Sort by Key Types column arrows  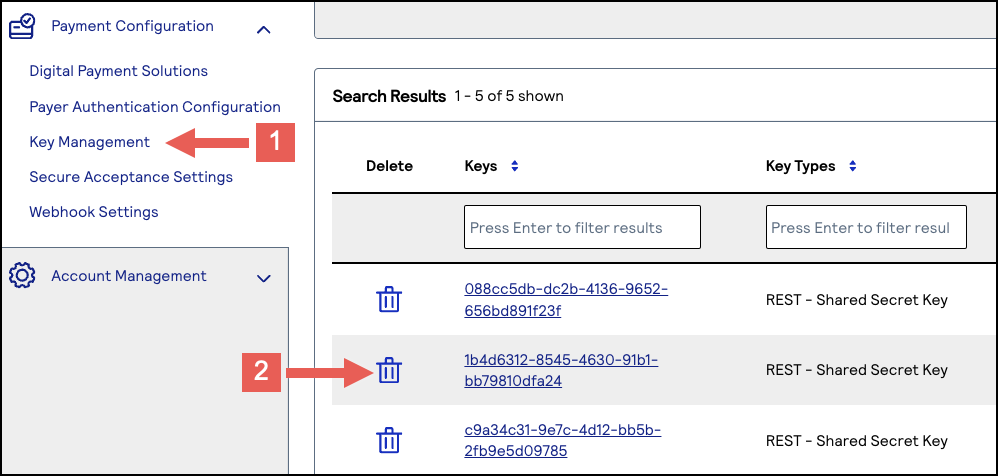tap(853, 167)
